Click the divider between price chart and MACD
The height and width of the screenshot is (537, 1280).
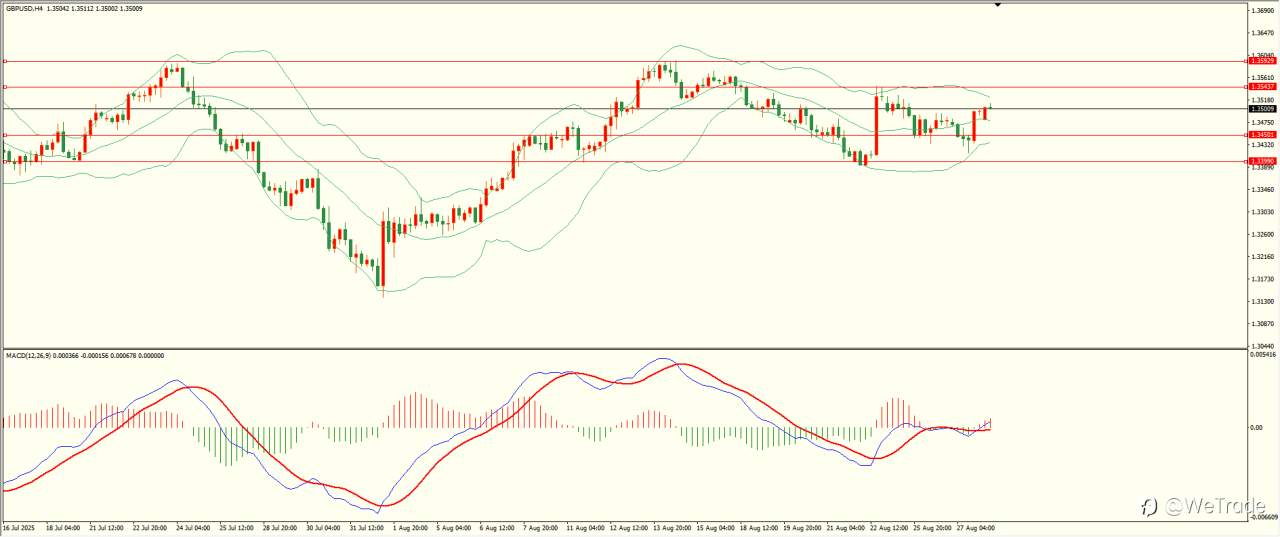624,348
